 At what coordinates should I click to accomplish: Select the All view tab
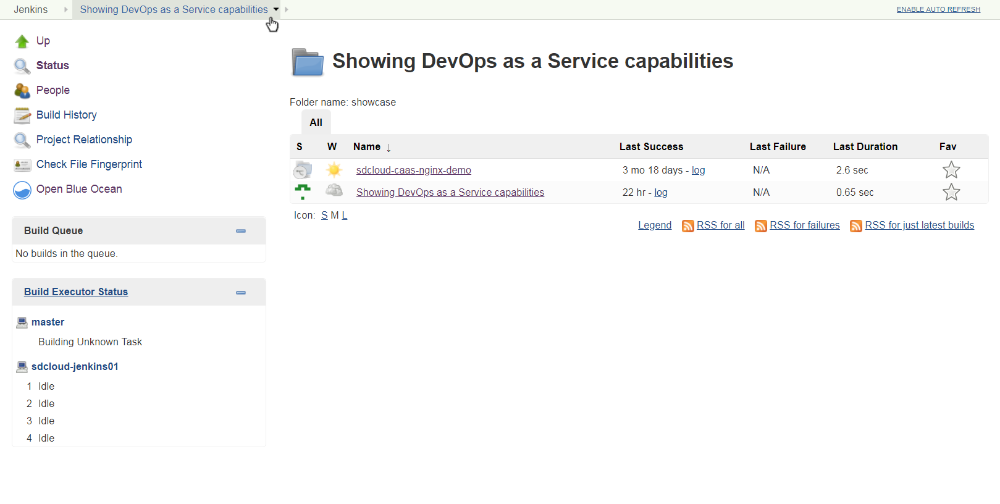point(316,122)
